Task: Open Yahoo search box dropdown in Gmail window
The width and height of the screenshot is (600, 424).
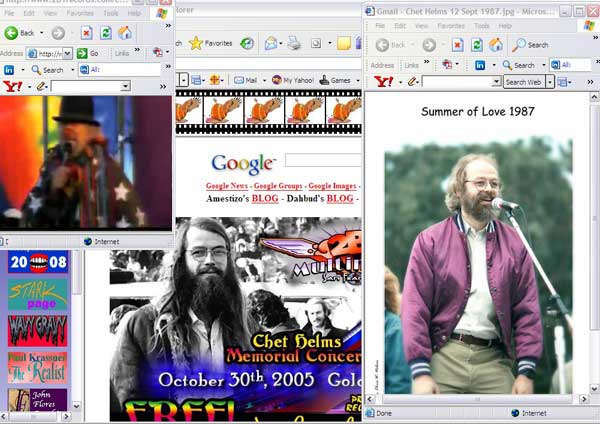Action: (496, 82)
